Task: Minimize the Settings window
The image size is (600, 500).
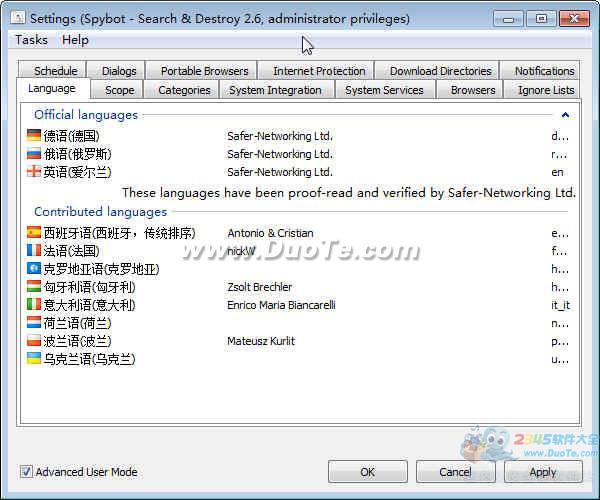Action: [508, 19]
